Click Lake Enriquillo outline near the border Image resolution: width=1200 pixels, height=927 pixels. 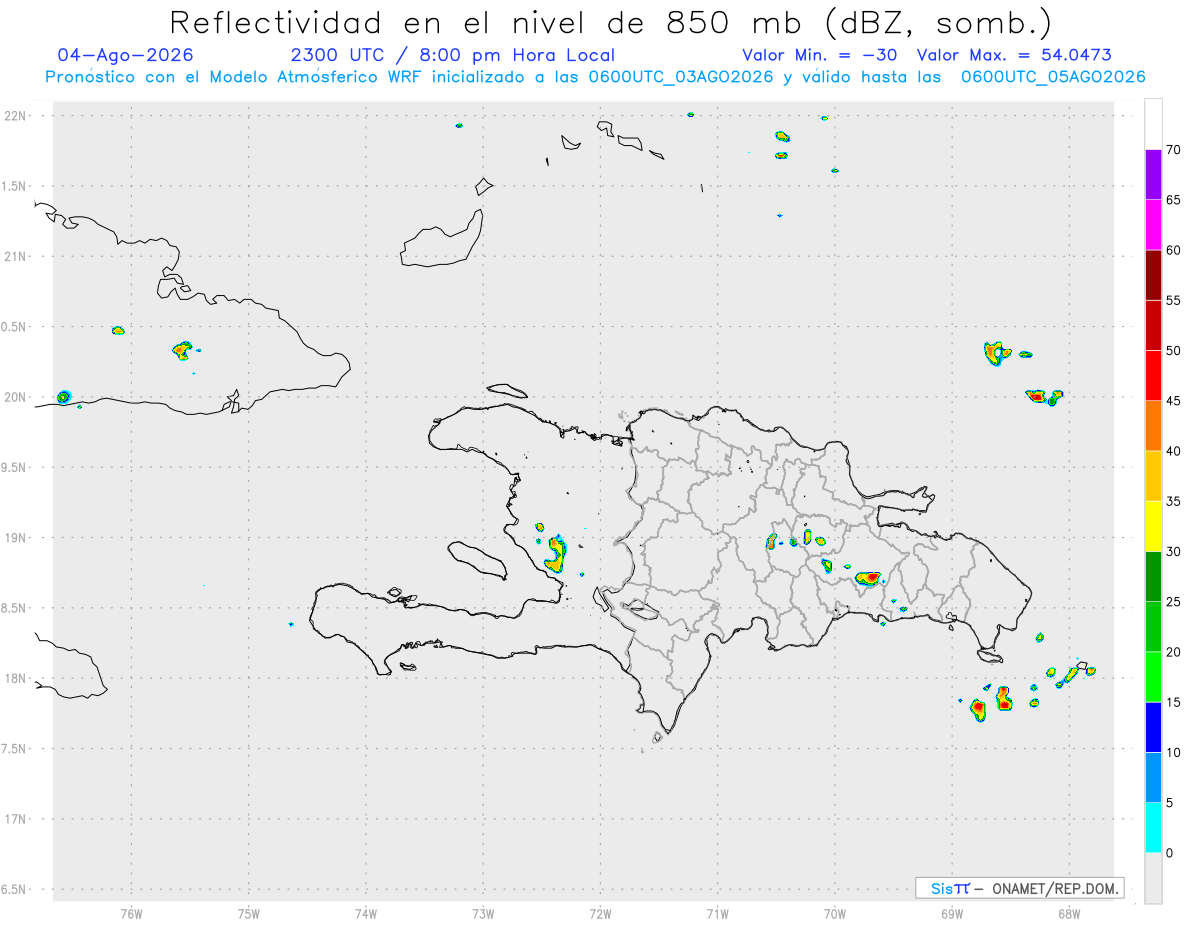[x=639, y=608]
